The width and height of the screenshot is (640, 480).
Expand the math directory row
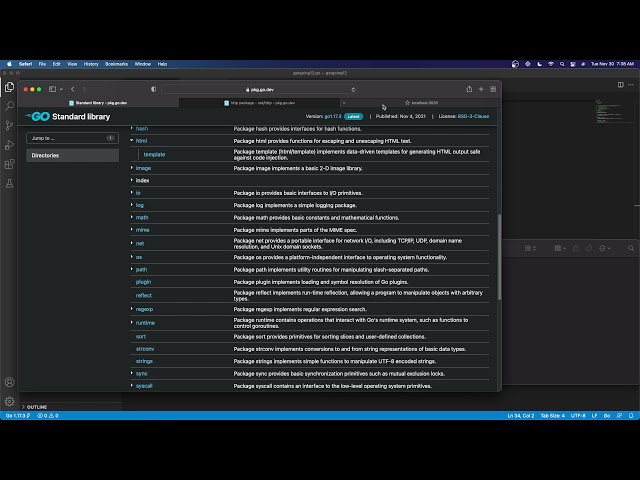coord(132,217)
